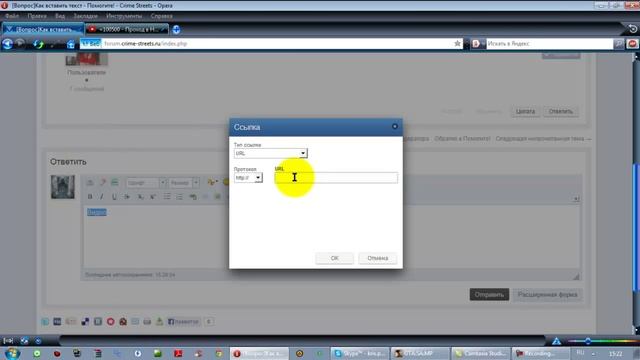The image size is (640, 360).
Task: Close the Ссылка dialog with X icon
Action: pos(395,127)
